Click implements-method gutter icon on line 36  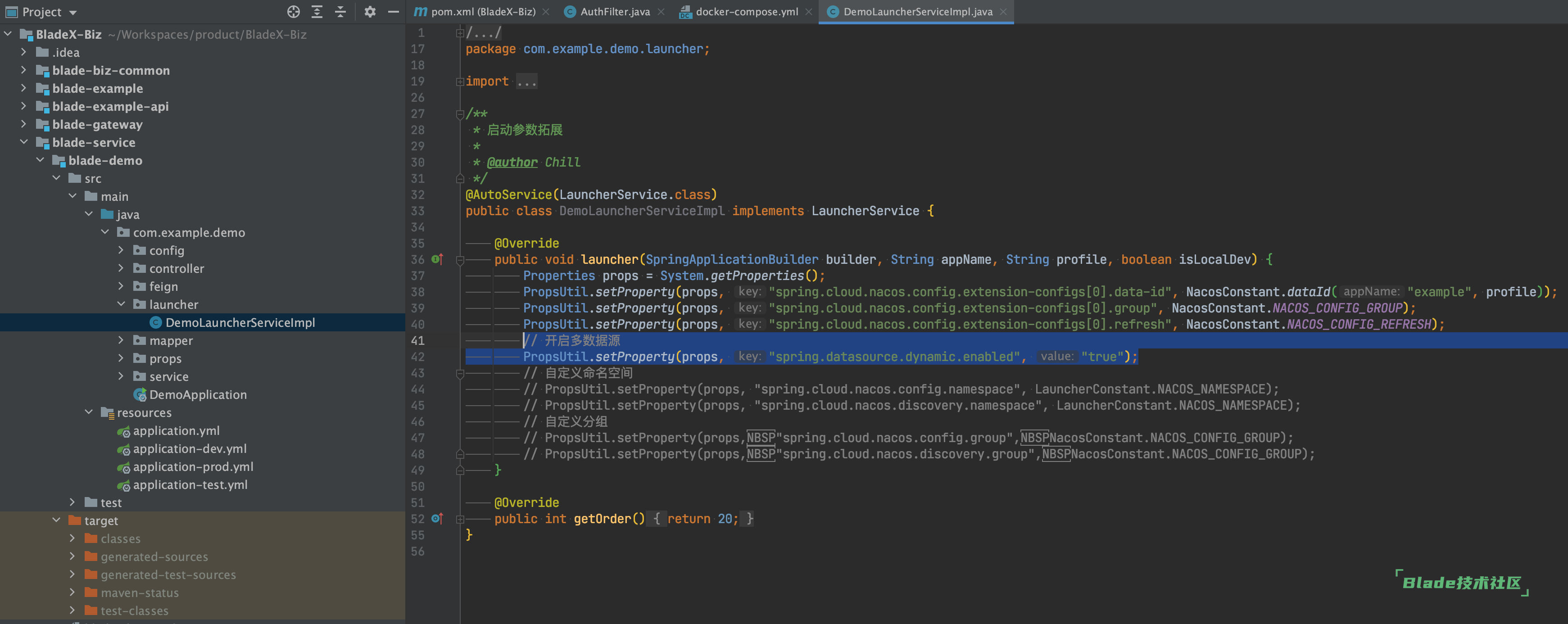[437, 259]
